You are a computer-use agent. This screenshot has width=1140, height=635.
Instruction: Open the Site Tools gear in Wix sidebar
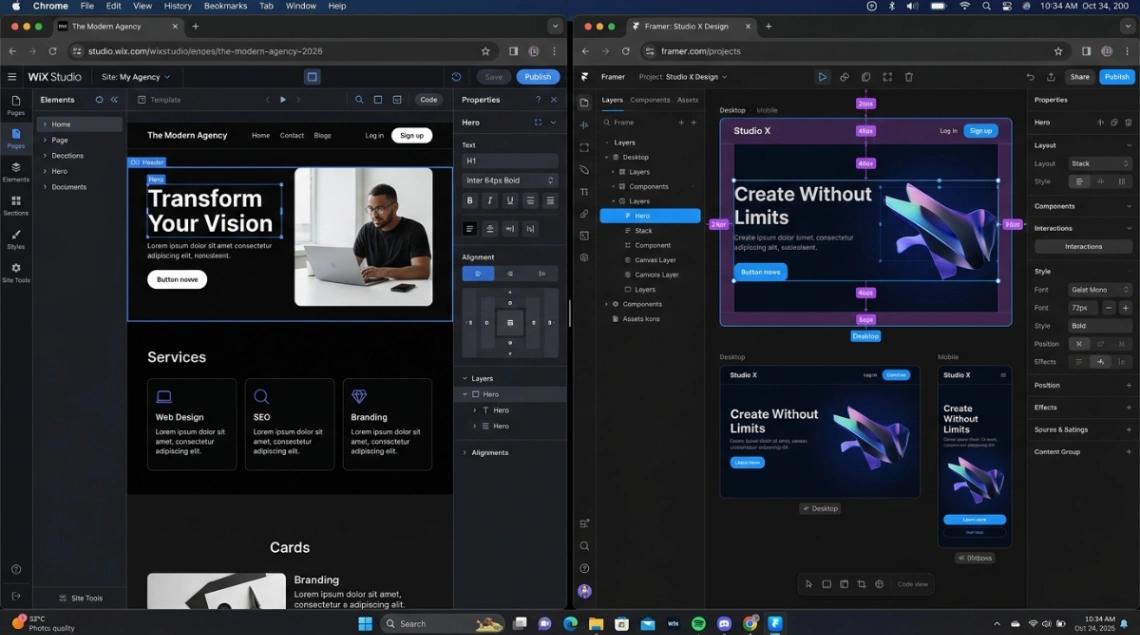point(15,272)
